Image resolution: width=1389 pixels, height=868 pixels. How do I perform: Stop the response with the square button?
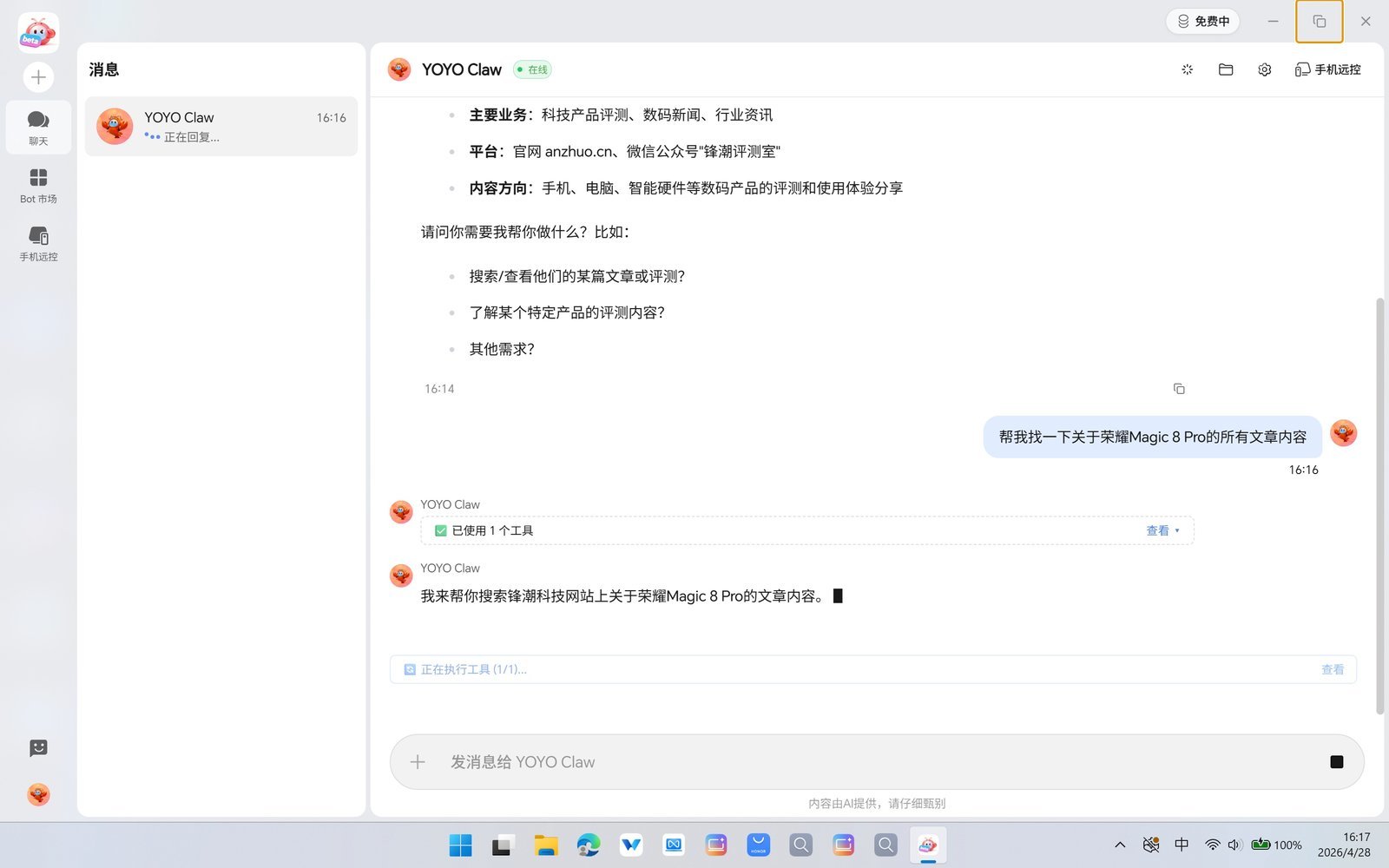click(1337, 762)
